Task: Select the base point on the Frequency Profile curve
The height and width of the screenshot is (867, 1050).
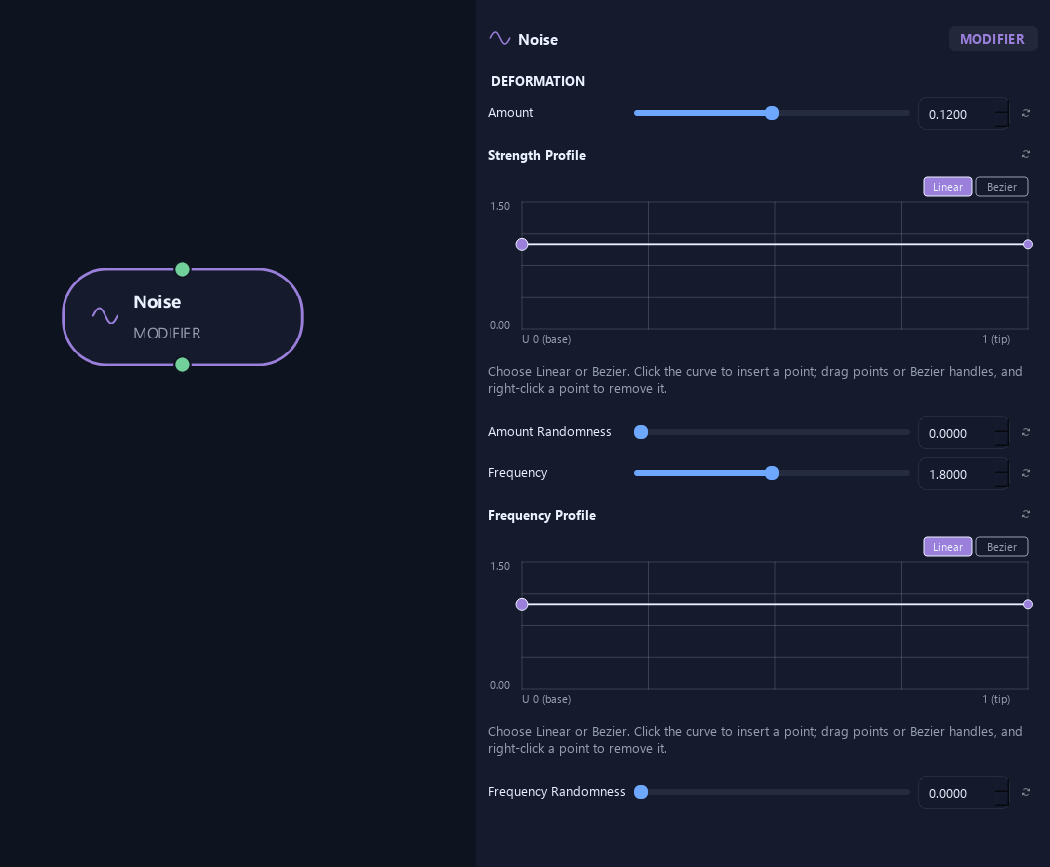Action: [522, 605]
